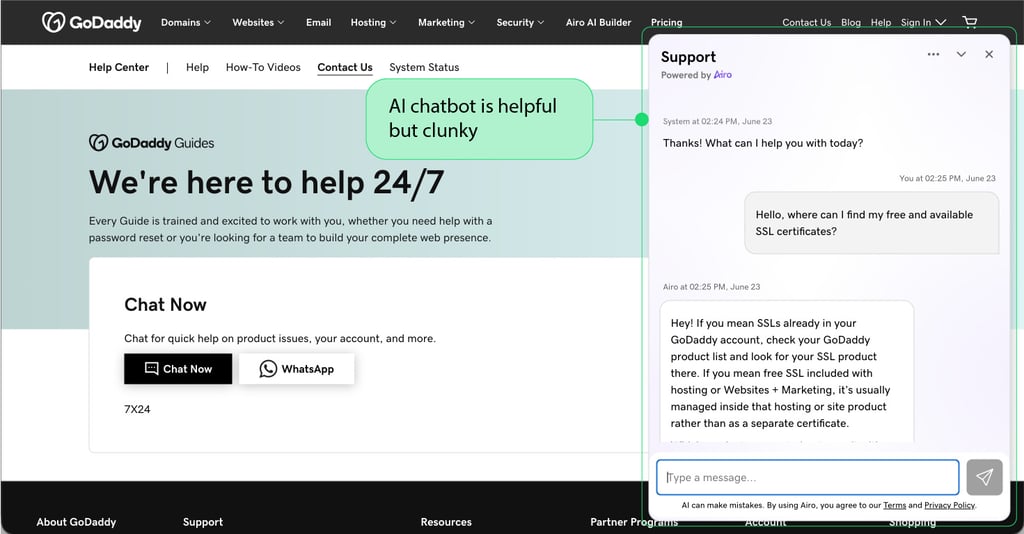Open Airo AI Builder
This screenshot has width=1024, height=534.
click(598, 22)
